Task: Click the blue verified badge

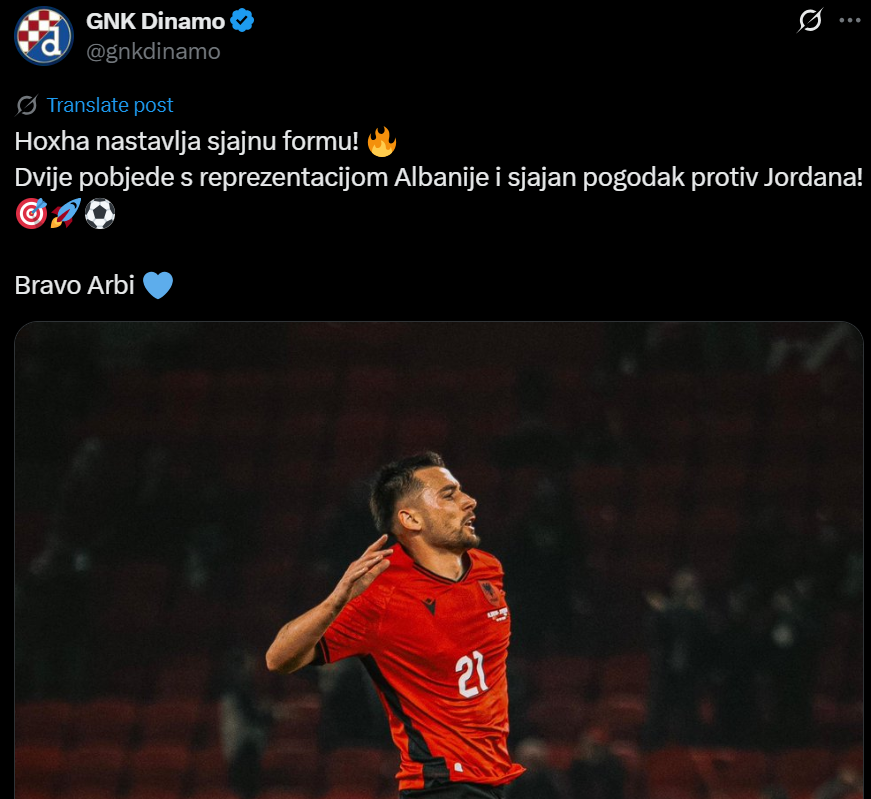Action: pyautogui.click(x=242, y=21)
